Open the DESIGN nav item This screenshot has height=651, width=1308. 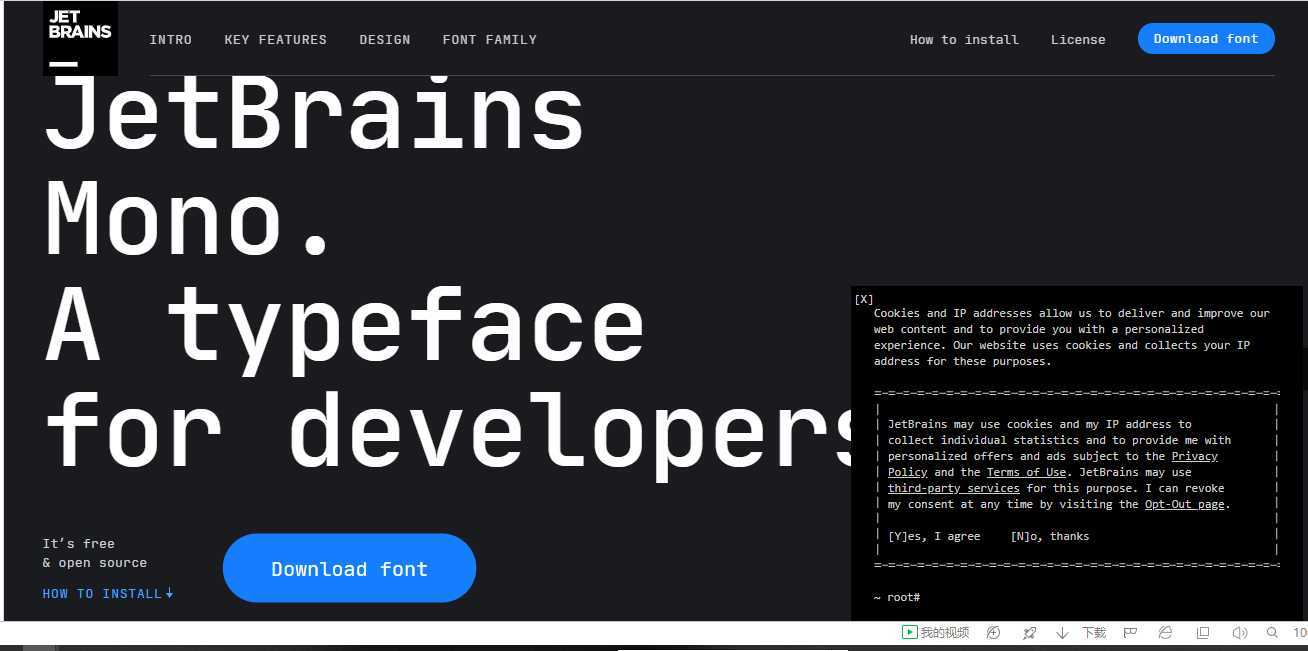(x=385, y=40)
